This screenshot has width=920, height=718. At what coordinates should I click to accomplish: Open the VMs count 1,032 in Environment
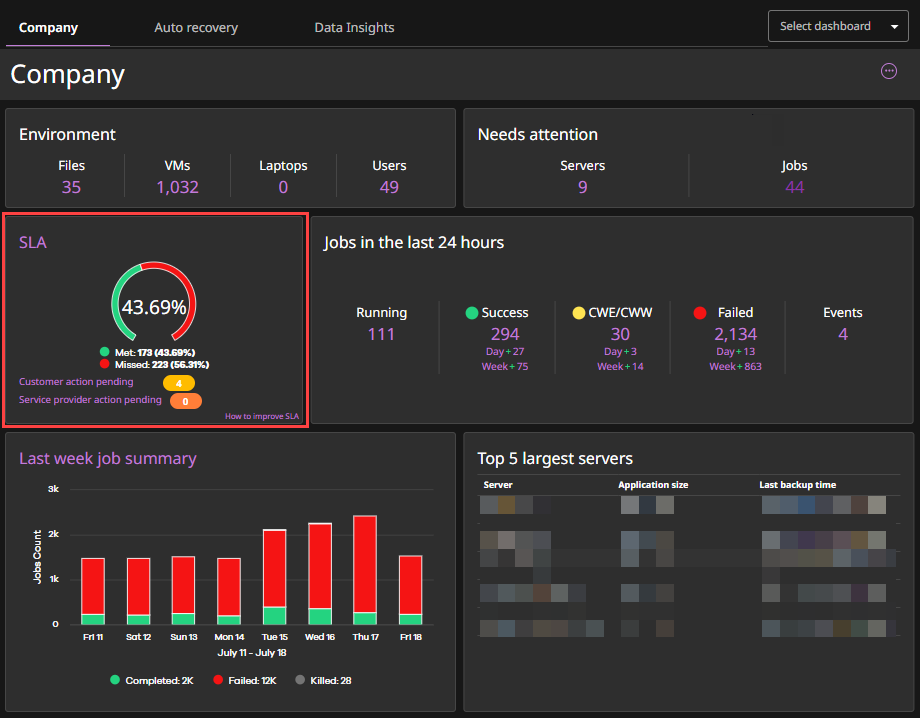[177, 187]
